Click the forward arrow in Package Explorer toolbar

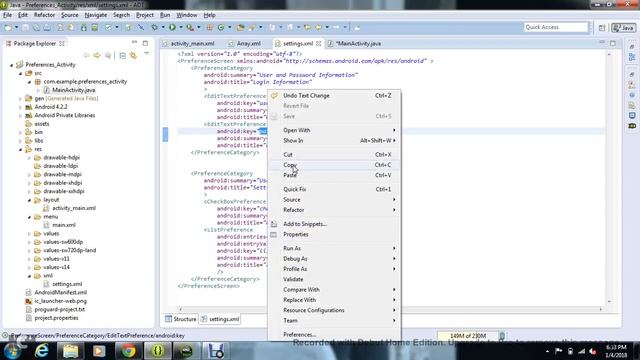pyautogui.click(x=97, y=56)
